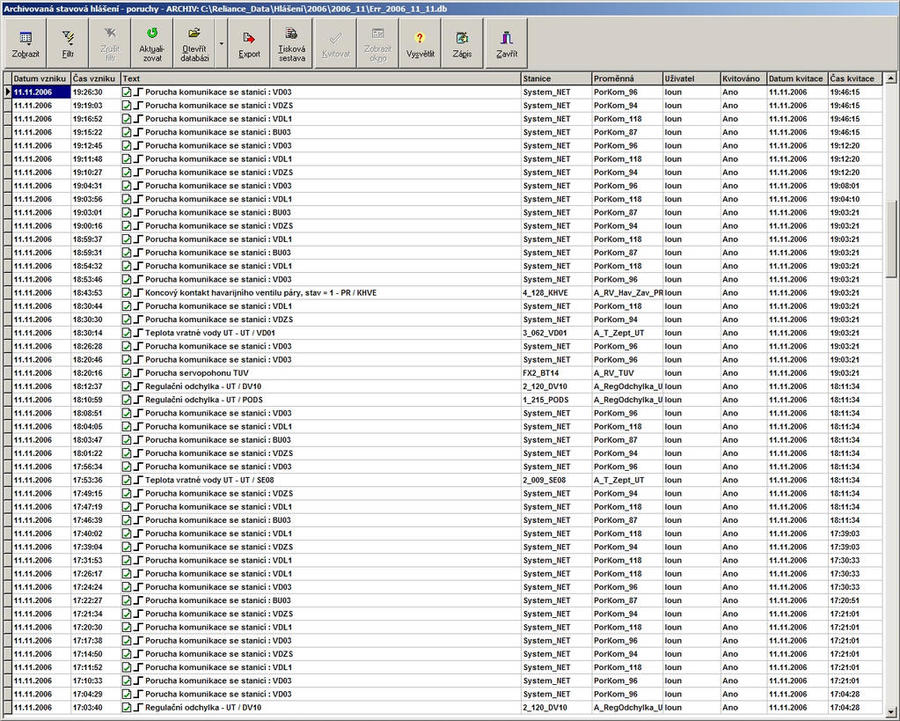Viewport: 900px width, 721px height.
Task: Click station cell 2_009_SE08
Action: pyautogui.click(x=556, y=480)
